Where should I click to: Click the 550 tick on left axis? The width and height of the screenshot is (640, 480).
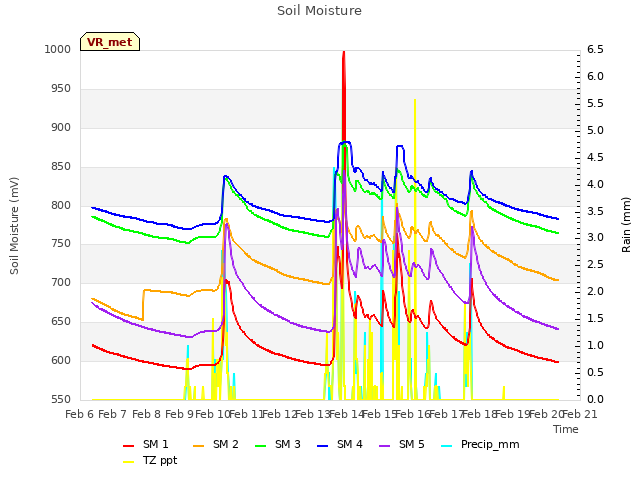(x=61, y=399)
